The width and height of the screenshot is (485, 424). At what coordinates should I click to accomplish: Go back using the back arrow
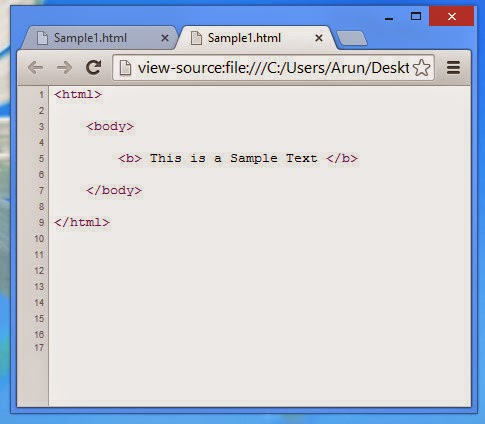(36, 68)
